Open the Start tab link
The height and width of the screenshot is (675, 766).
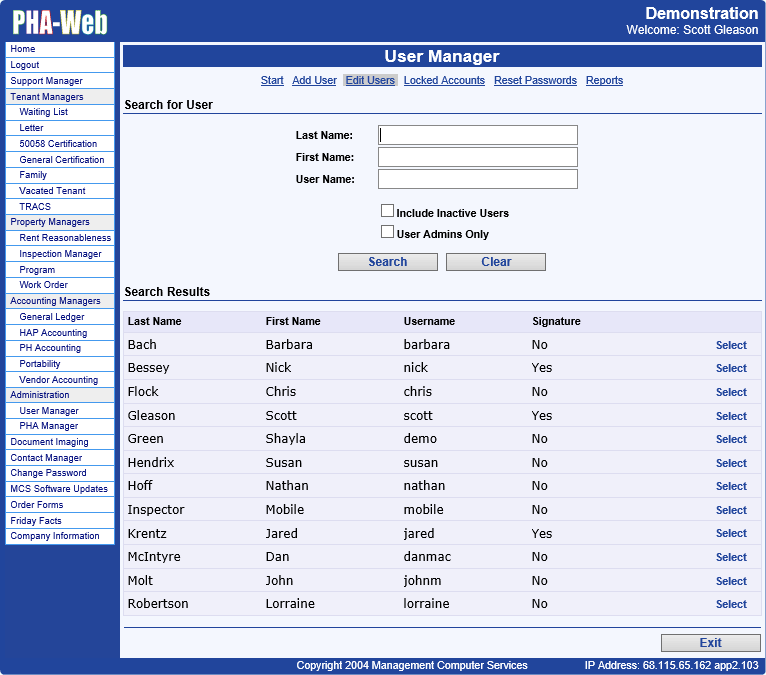[272, 80]
